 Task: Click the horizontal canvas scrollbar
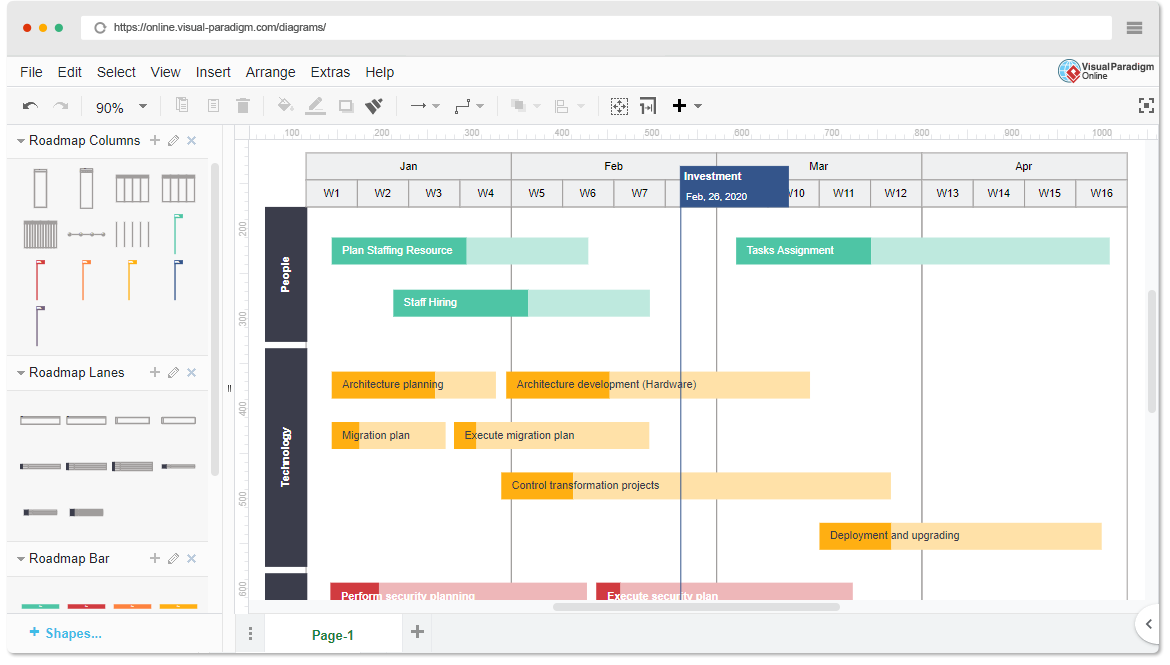coord(696,607)
